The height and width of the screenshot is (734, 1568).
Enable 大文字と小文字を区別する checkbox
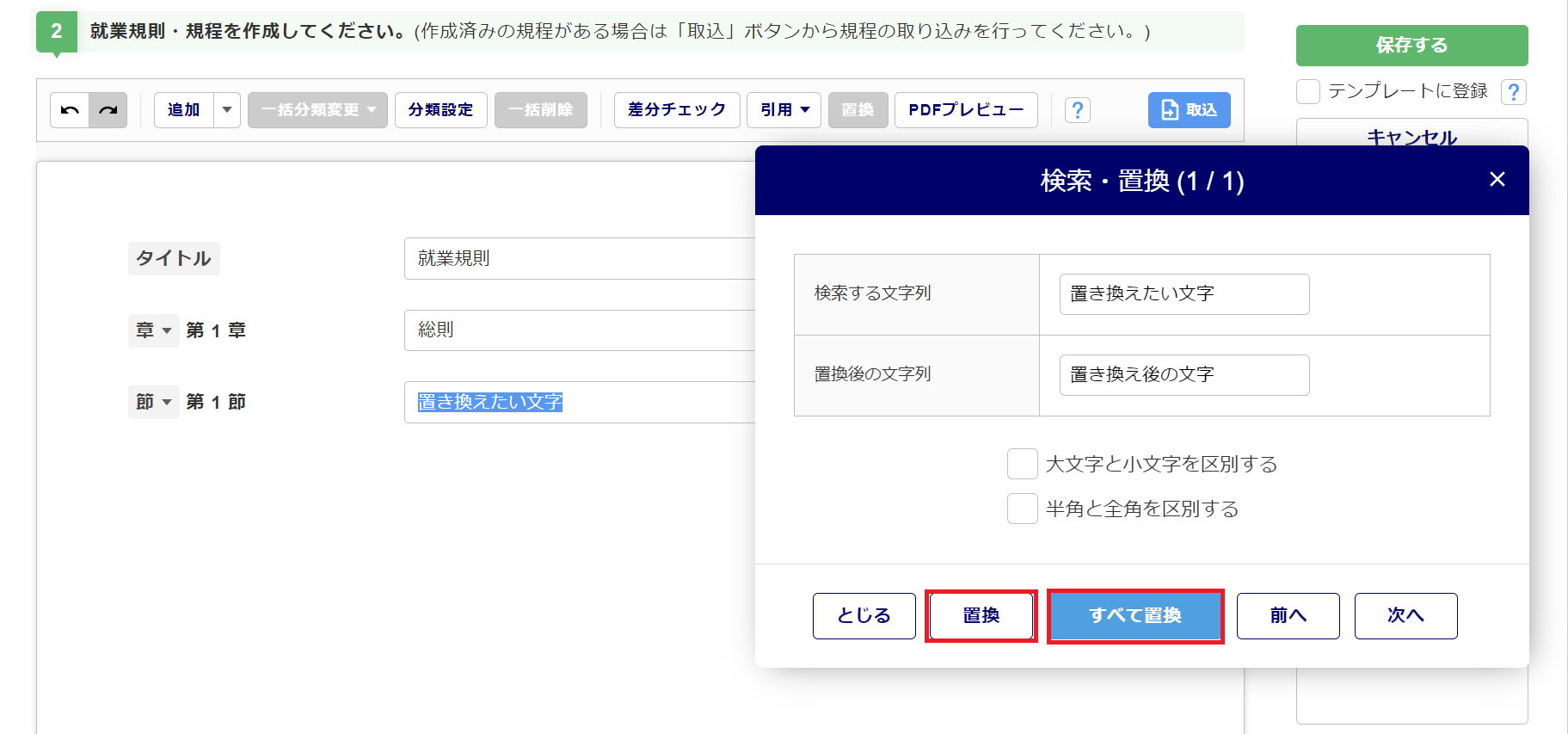1022,464
